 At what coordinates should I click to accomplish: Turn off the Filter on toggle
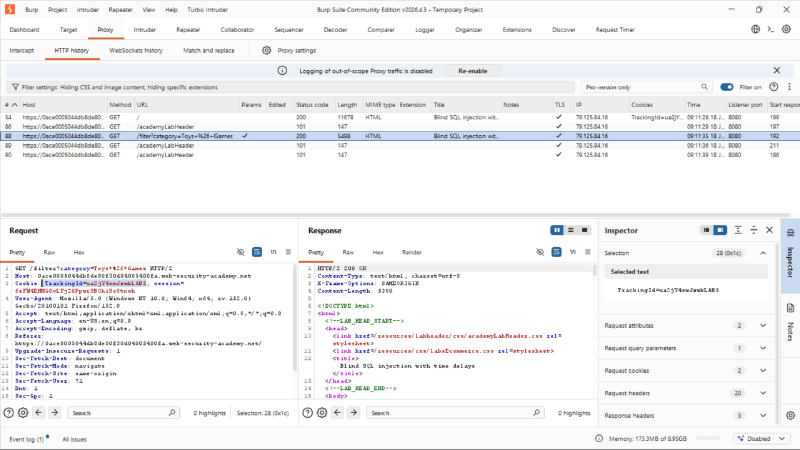pos(727,87)
